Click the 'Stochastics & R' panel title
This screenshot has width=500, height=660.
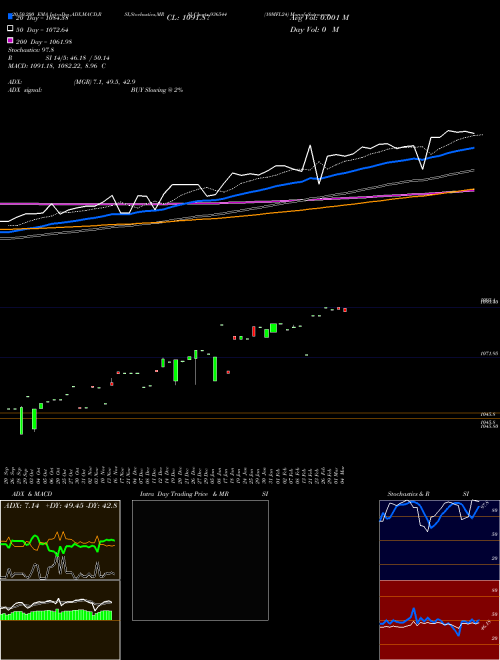pos(408,494)
